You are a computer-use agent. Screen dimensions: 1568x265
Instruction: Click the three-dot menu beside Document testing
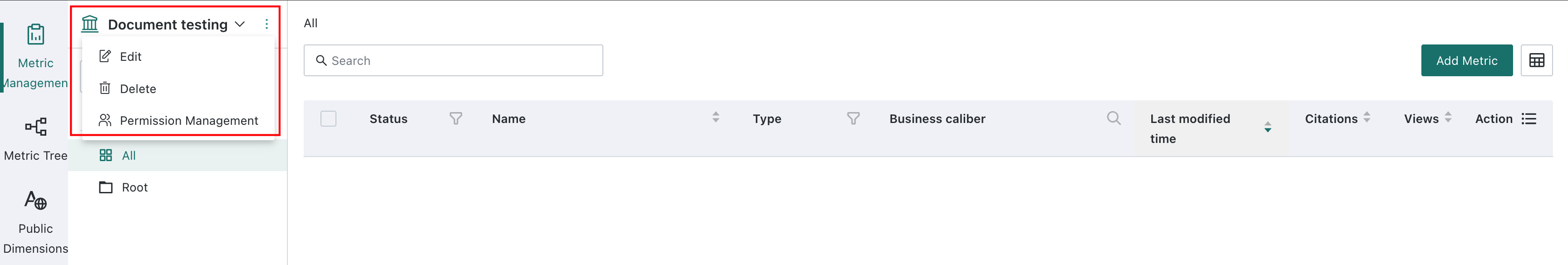pos(266,25)
